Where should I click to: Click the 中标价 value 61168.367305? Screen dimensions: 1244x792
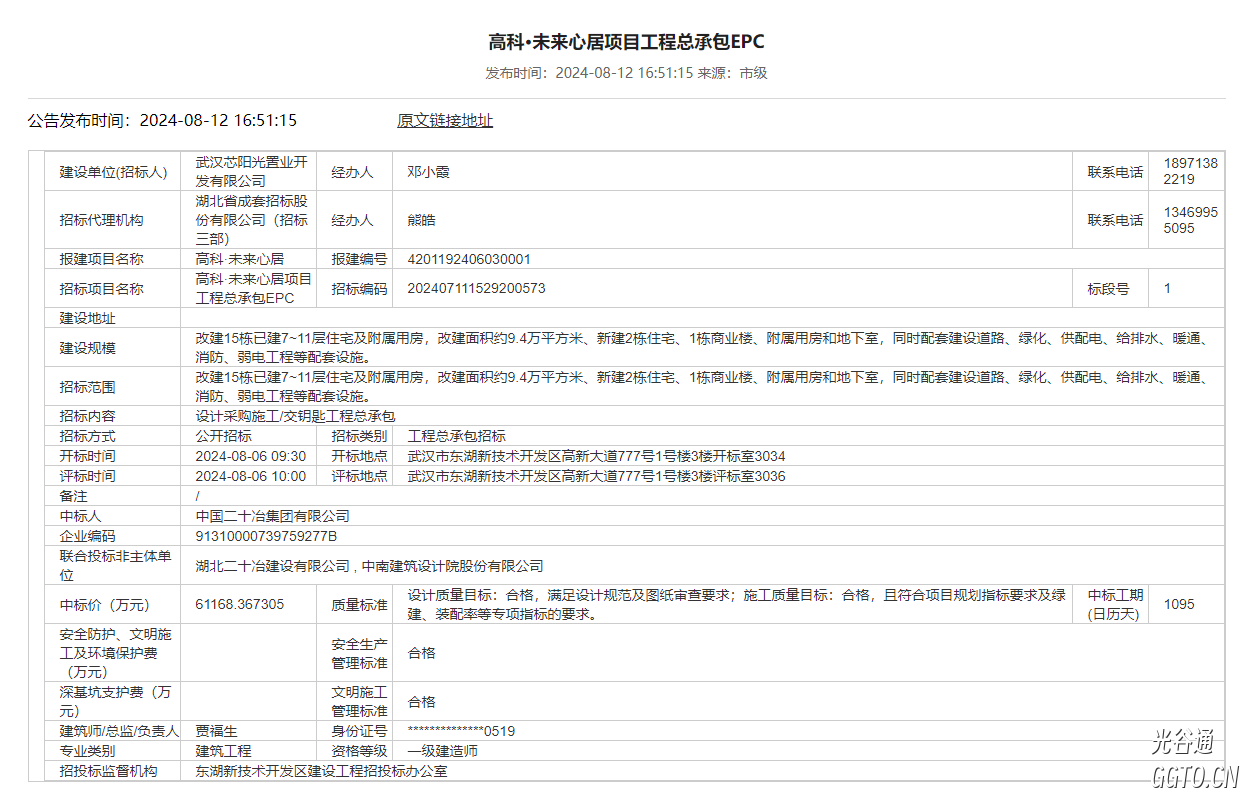pos(240,604)
